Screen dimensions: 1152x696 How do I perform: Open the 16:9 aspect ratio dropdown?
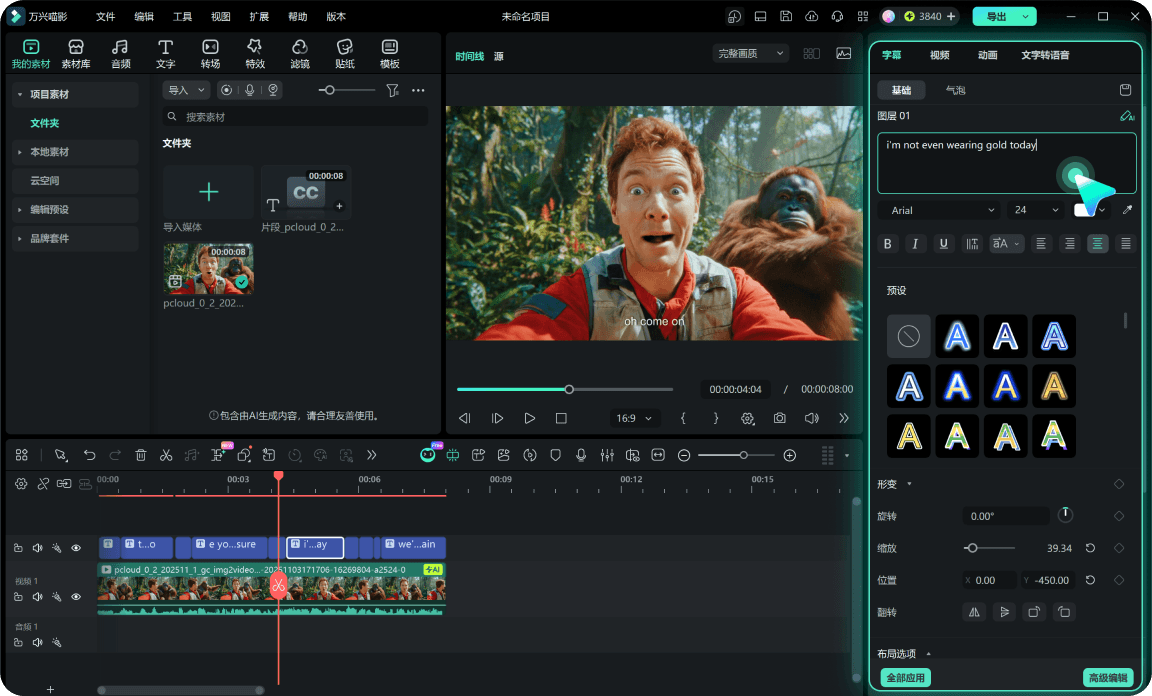pos(634,418)
